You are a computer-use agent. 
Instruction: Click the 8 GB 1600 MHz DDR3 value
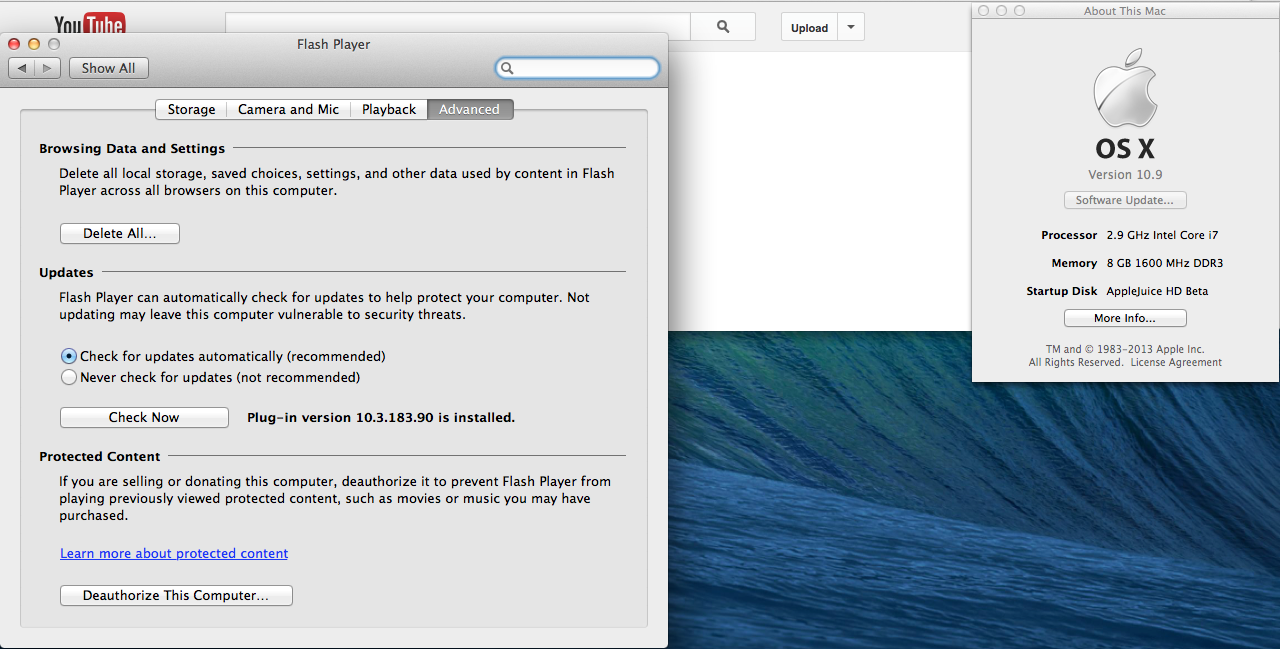(x=1165, y=263)
